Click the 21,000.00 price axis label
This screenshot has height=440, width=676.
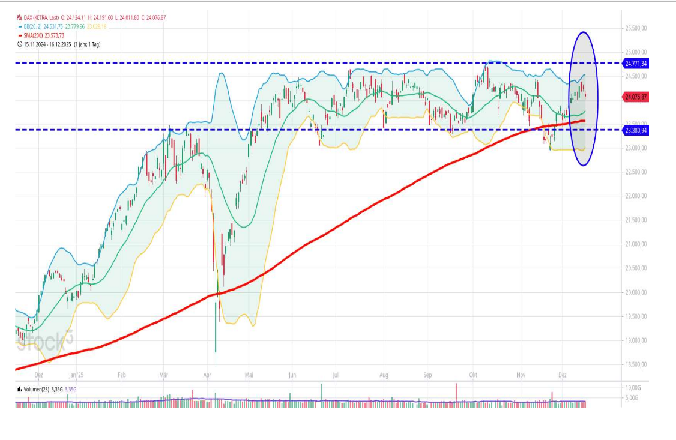(x=636, y=244)
